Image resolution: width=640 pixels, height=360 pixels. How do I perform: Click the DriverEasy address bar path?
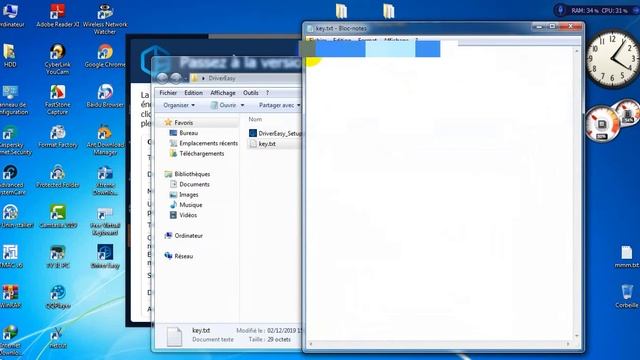pos(222,78)
